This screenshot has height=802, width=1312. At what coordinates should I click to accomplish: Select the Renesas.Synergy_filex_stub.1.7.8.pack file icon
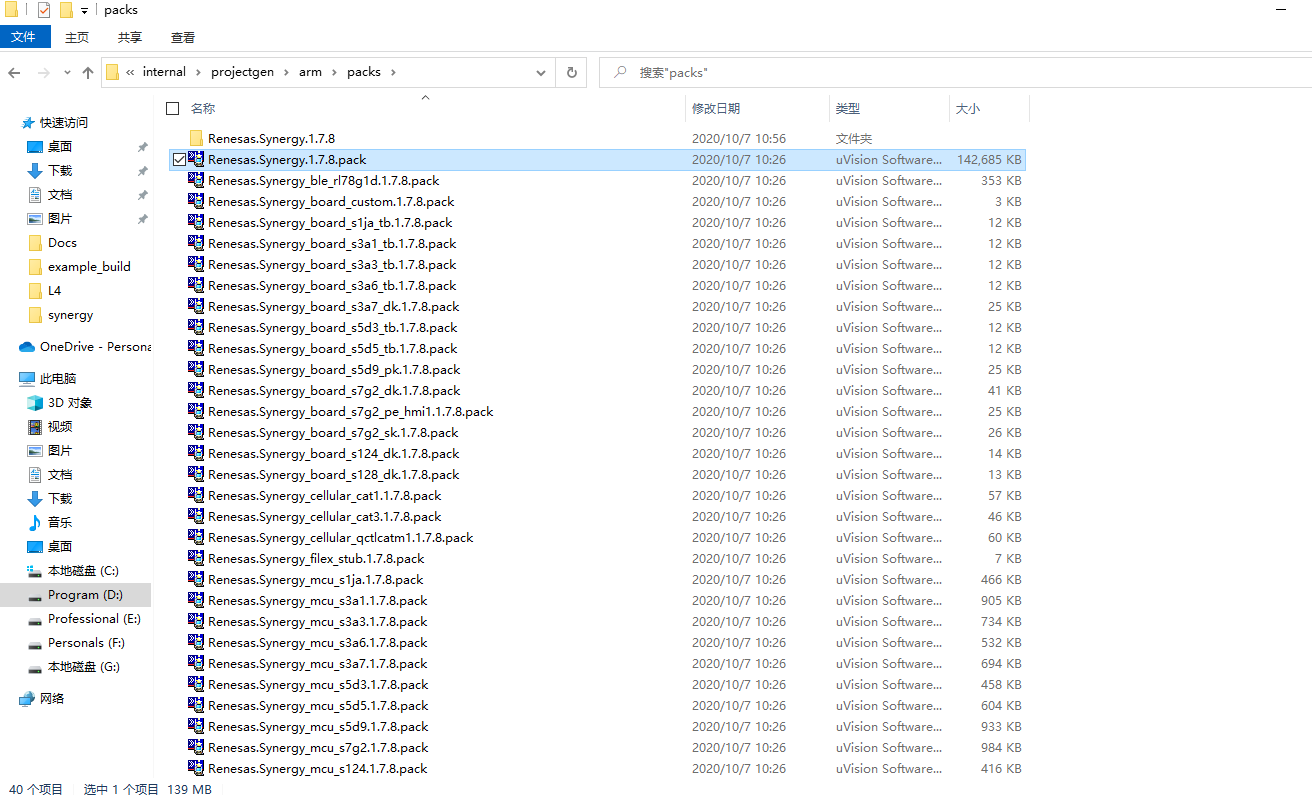(196, 559)
